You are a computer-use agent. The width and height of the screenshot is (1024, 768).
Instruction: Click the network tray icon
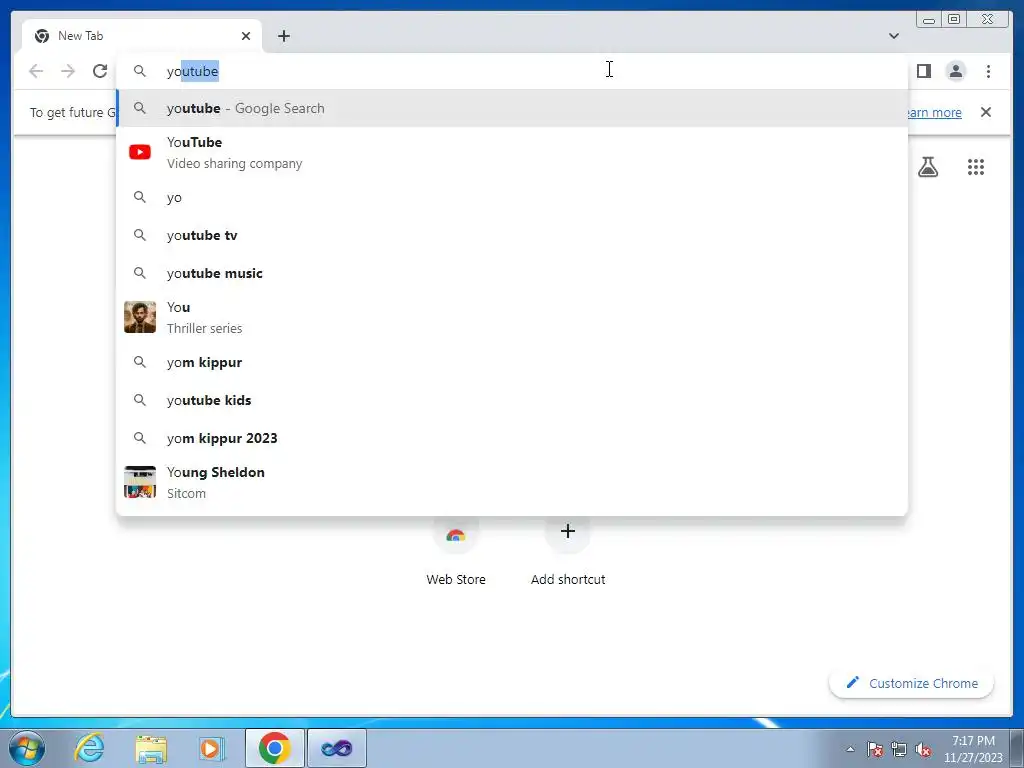(899, 749)
